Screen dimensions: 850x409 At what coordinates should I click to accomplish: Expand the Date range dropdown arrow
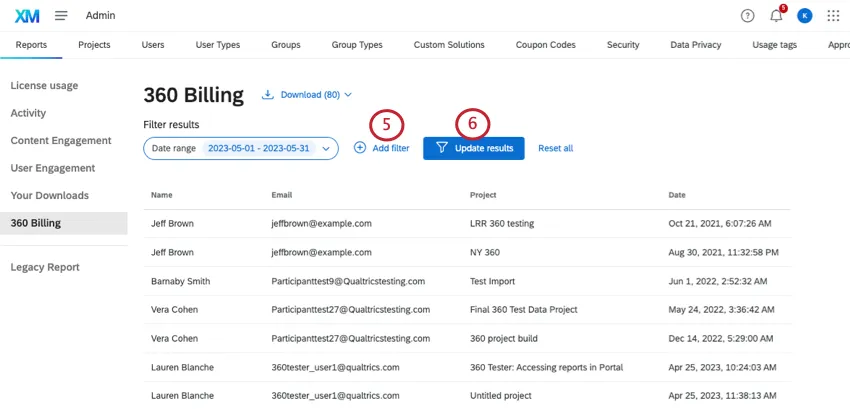click(x=326, y=148)
